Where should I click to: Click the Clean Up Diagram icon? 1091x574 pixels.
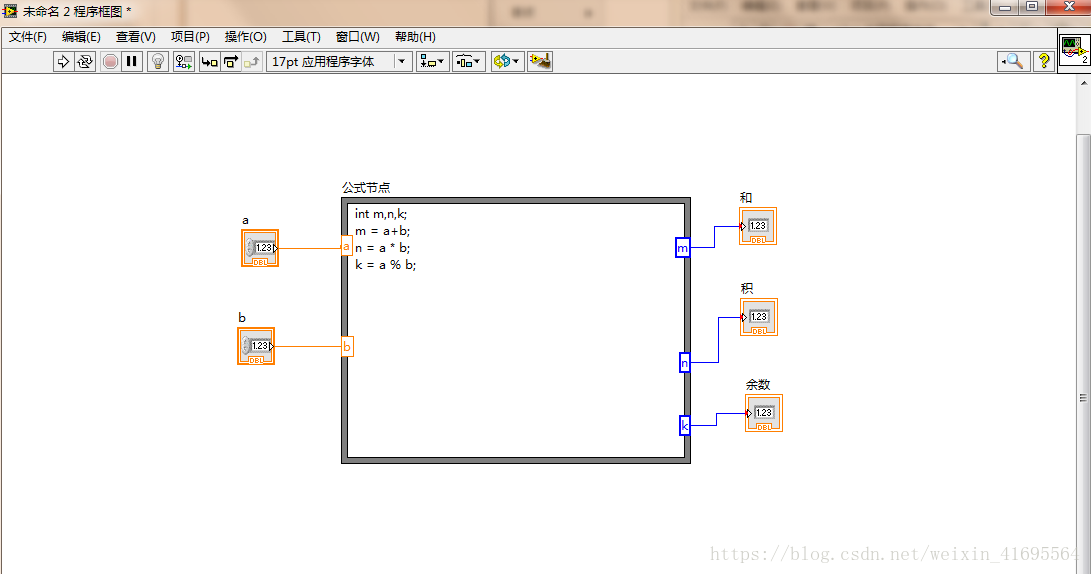point(540,62)
